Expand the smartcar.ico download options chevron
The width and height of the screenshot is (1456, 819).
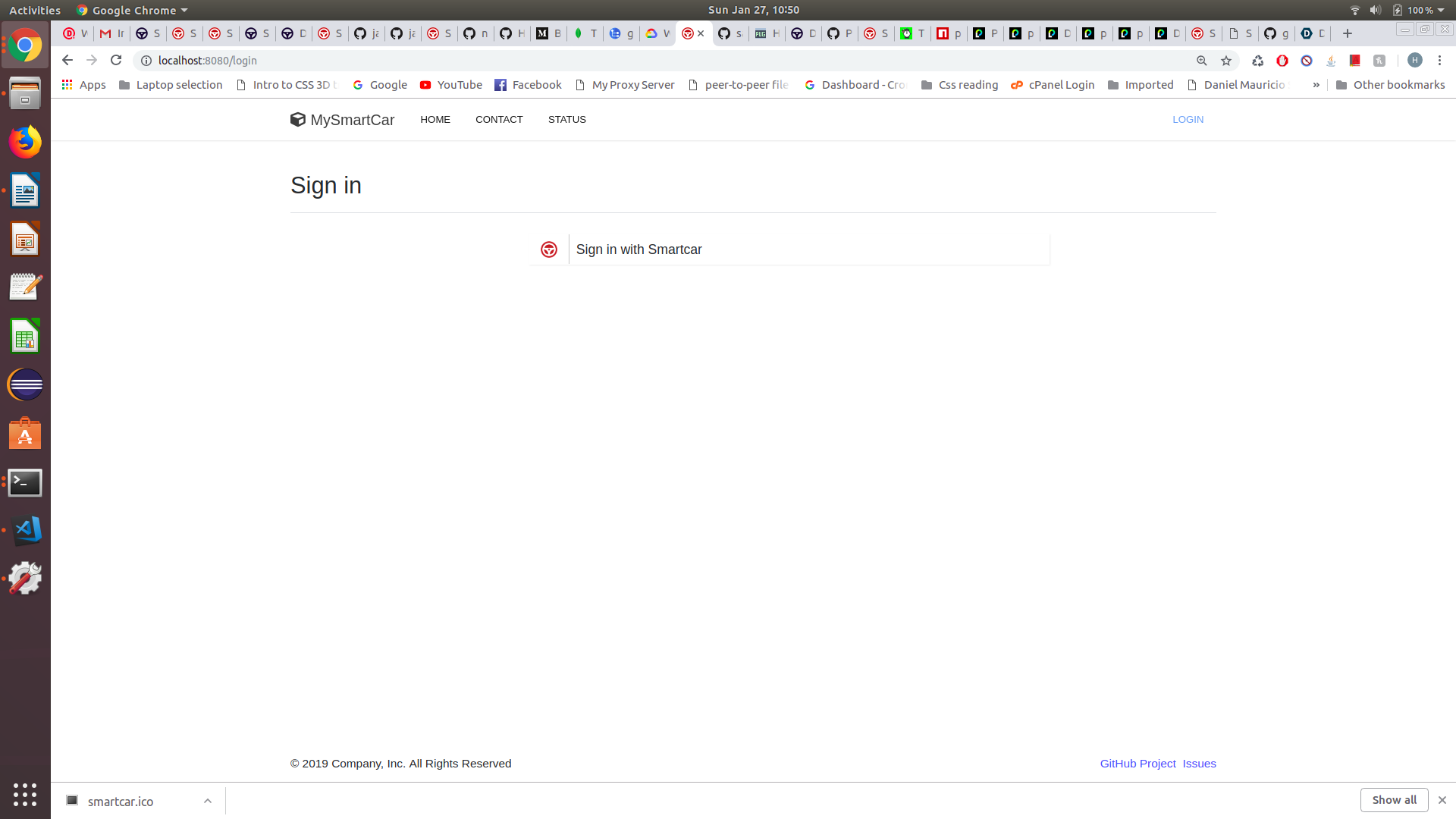coord(207,801)
